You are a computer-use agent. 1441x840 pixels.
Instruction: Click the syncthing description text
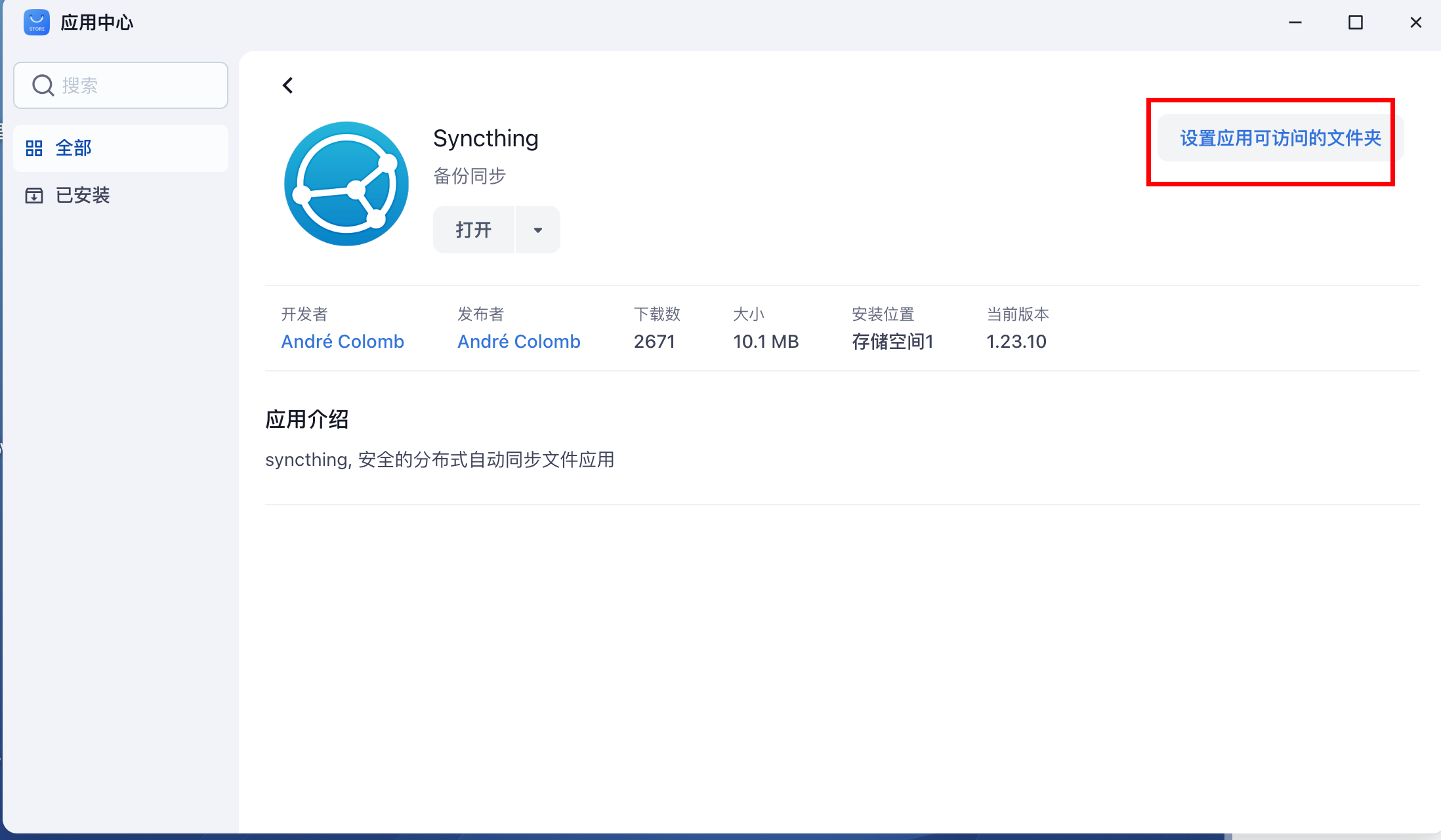pos(440,459)
